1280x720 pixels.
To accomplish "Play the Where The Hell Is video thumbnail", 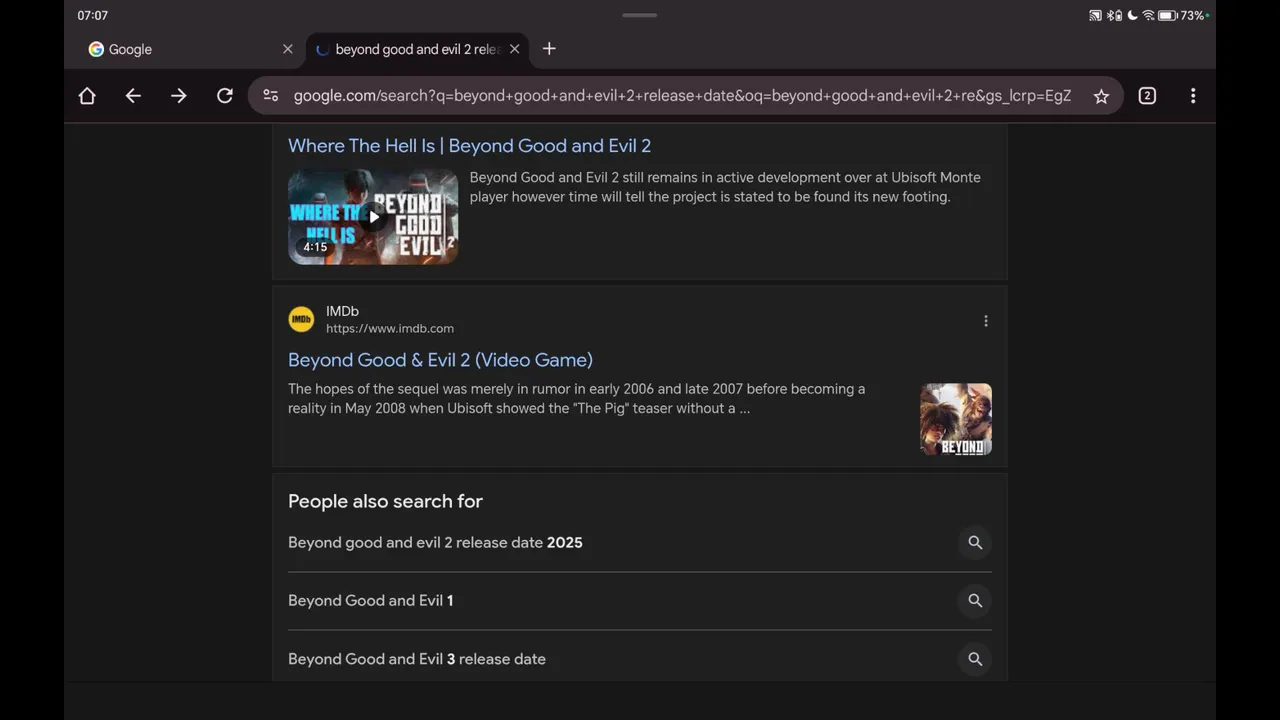I will click(373, 217).
